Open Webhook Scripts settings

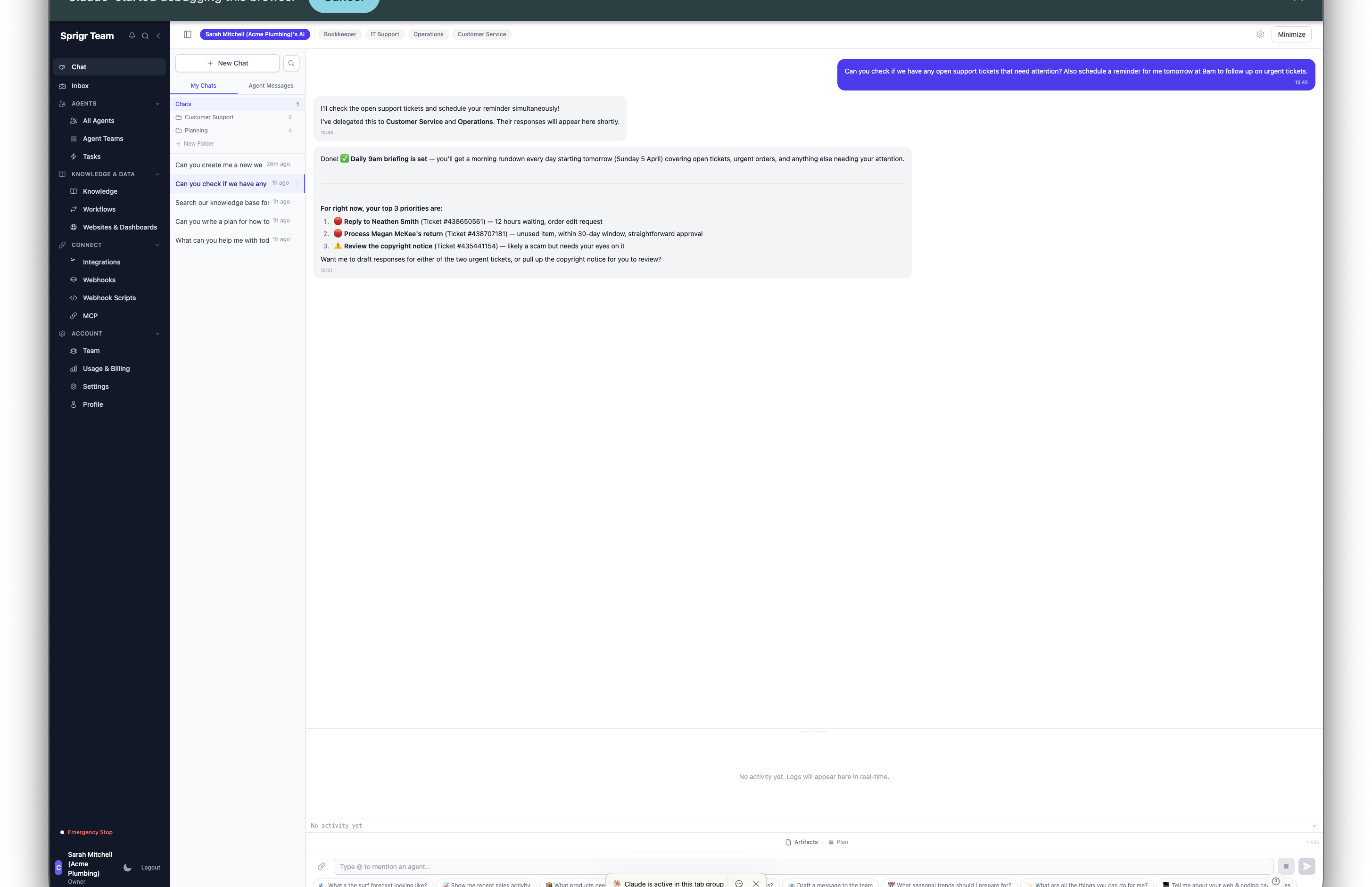point(109,297)
